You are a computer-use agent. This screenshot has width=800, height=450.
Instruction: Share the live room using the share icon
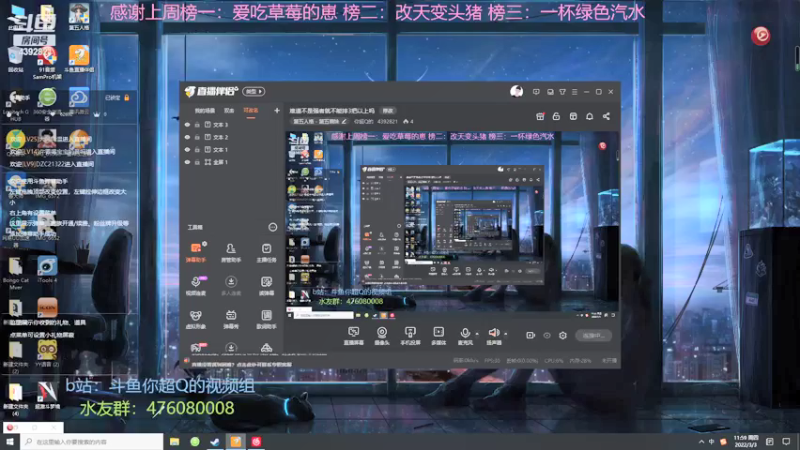(606, 116)
